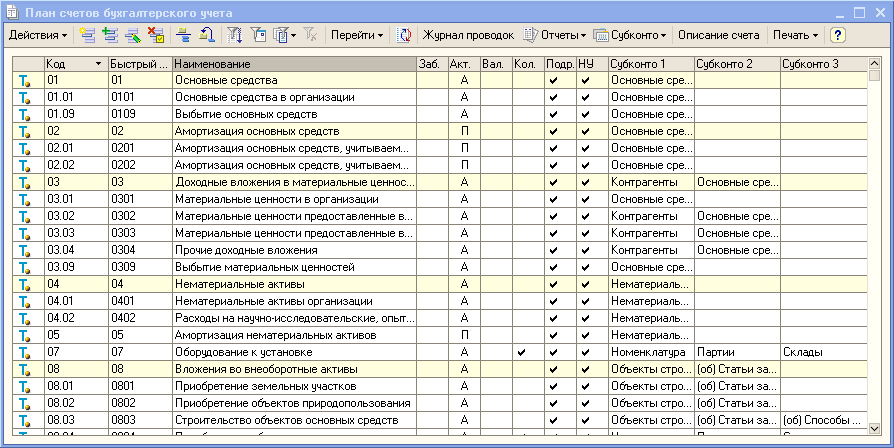Toggle Кол. checkmark in row 07
The image size is (894, 448).
[x=522, y=352]
